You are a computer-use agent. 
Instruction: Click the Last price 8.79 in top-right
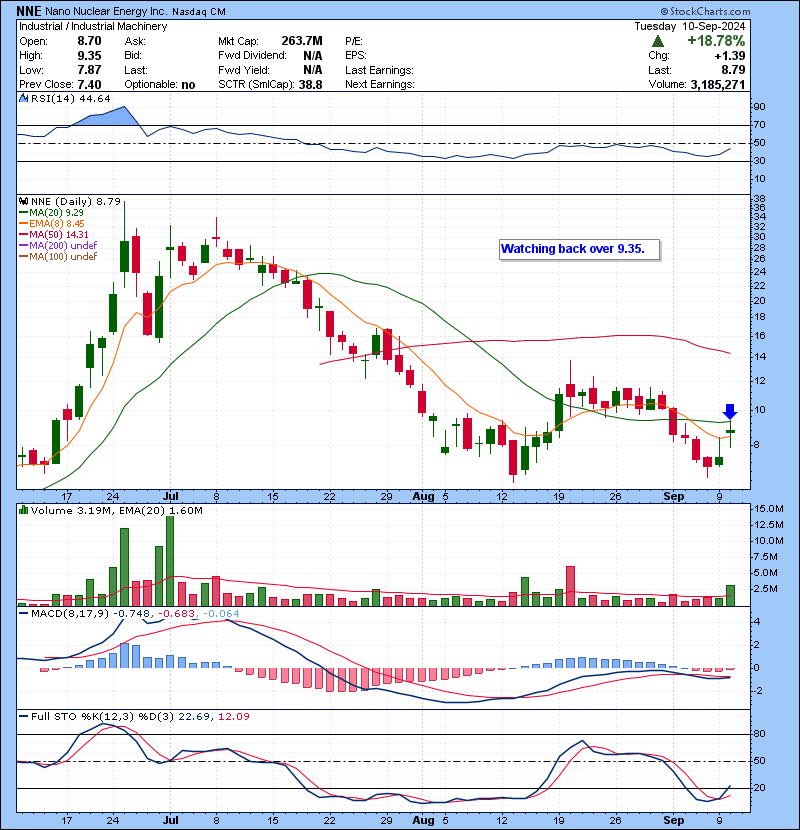[733, 70]
